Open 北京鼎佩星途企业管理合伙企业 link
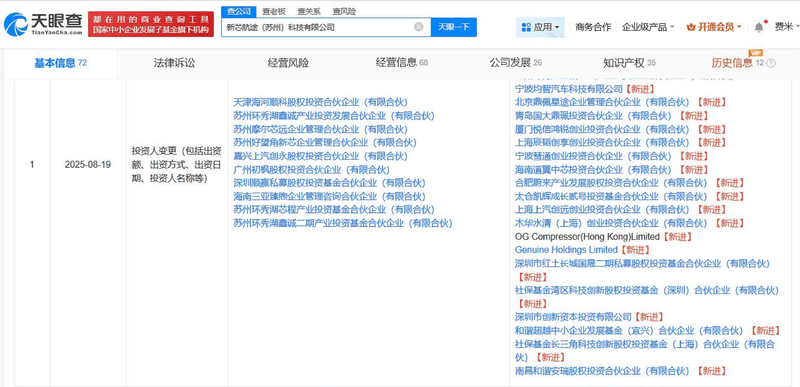 tap(602, 102)
